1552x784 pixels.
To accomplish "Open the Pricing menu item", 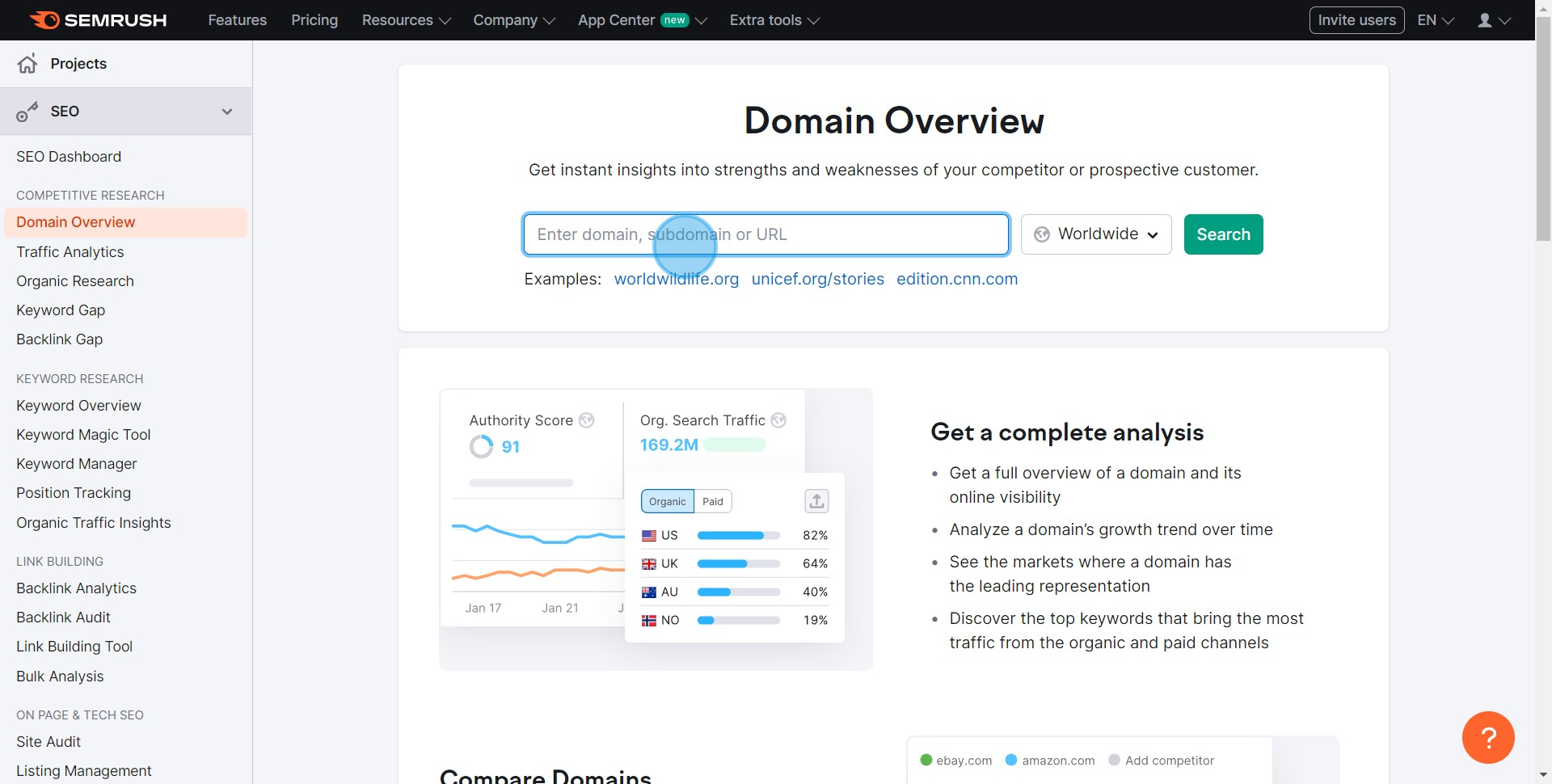I will (x=314, y=20).
